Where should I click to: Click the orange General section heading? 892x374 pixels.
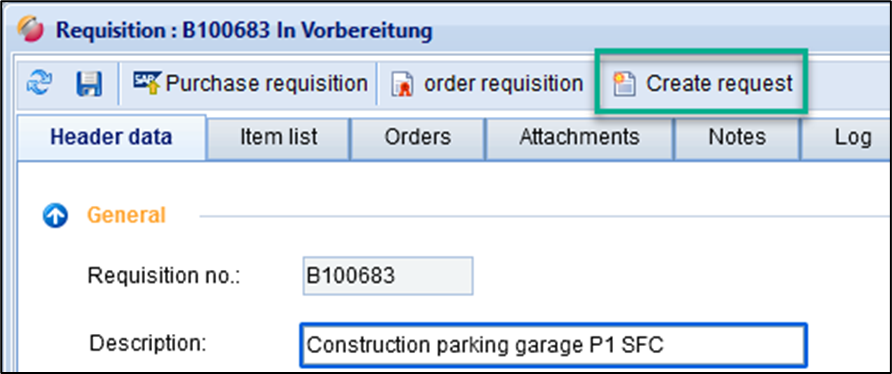(x=126, y=215)
